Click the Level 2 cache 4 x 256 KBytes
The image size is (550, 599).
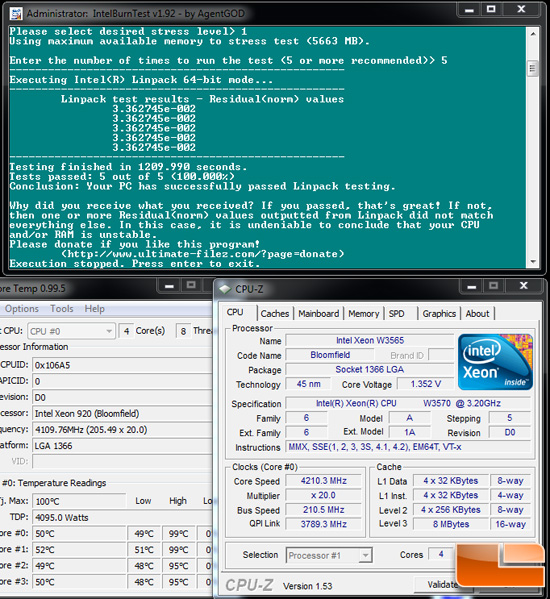click(451, 510)
